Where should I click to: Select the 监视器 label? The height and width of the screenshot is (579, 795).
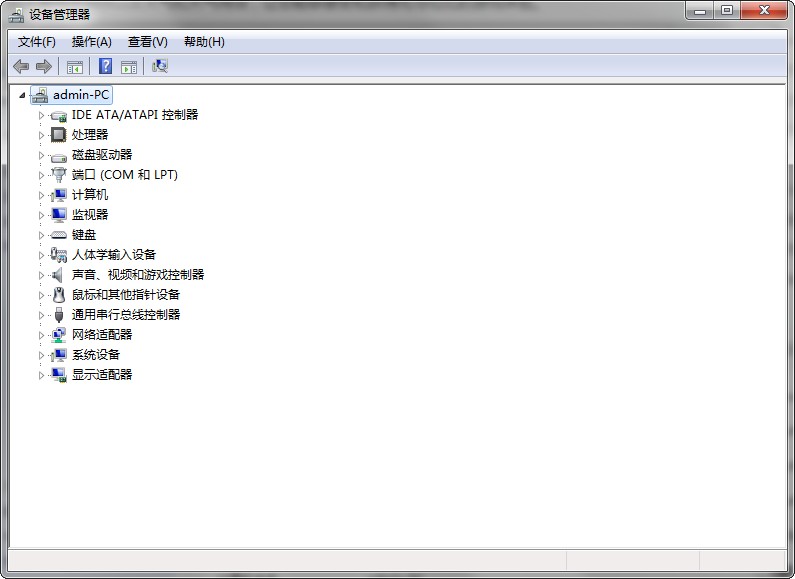click(x=90, y=215)
